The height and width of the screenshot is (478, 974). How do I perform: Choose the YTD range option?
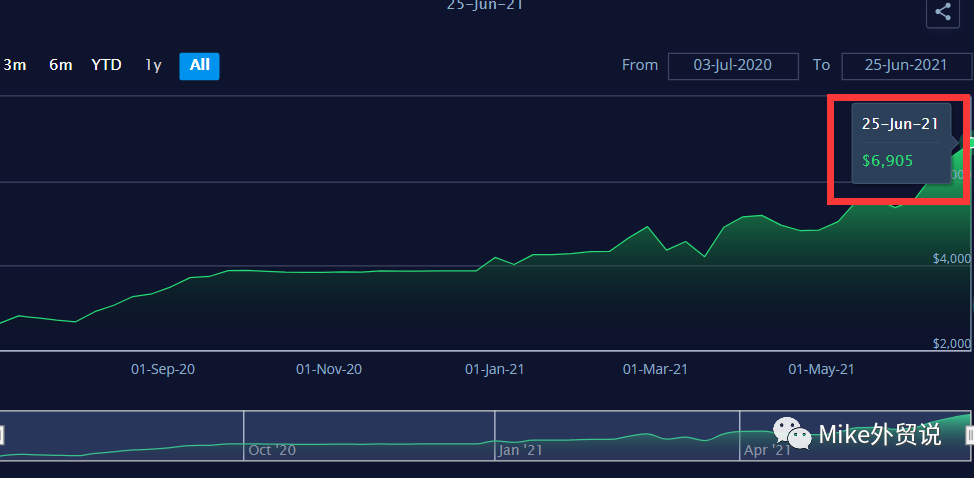click(x=106, y=65)
